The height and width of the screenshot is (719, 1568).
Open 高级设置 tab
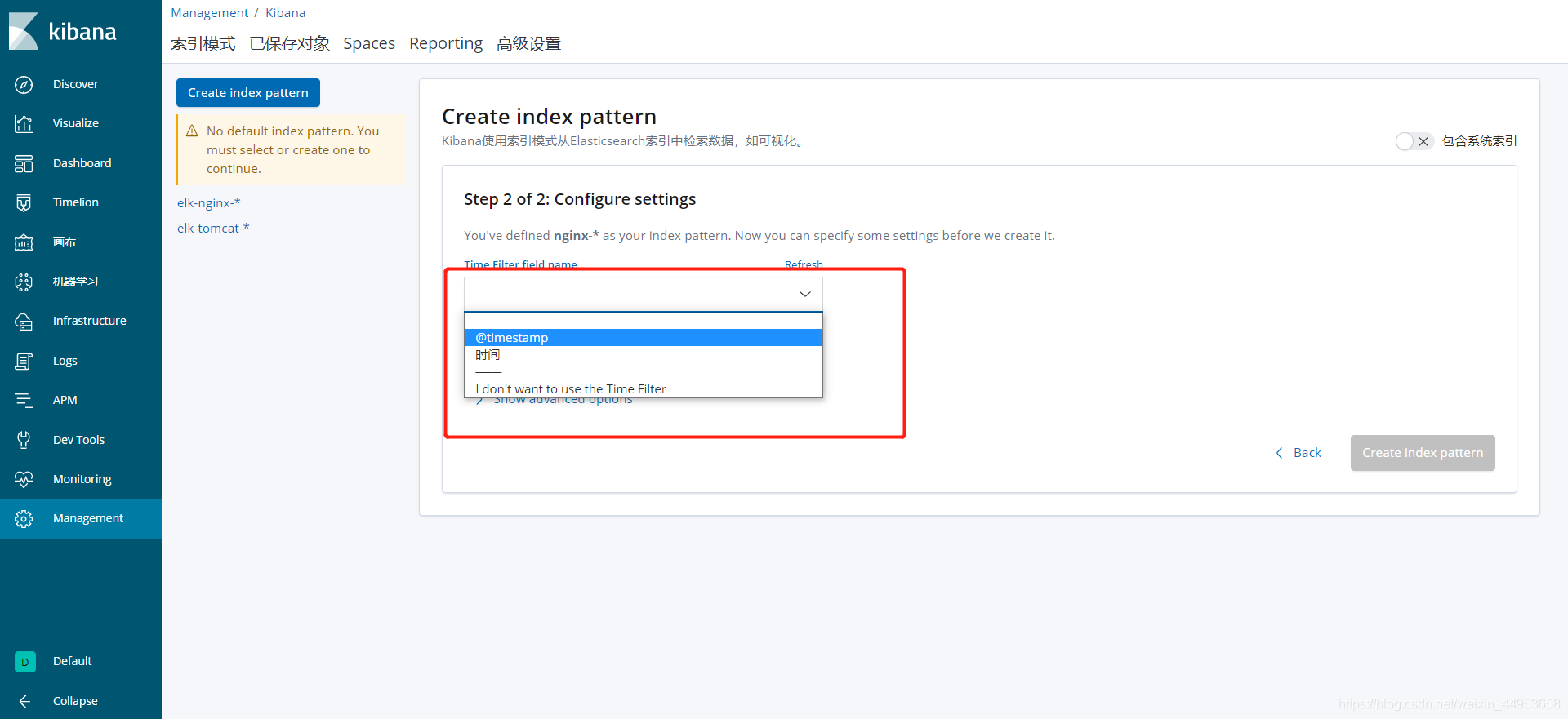click(x=528, y=43)
